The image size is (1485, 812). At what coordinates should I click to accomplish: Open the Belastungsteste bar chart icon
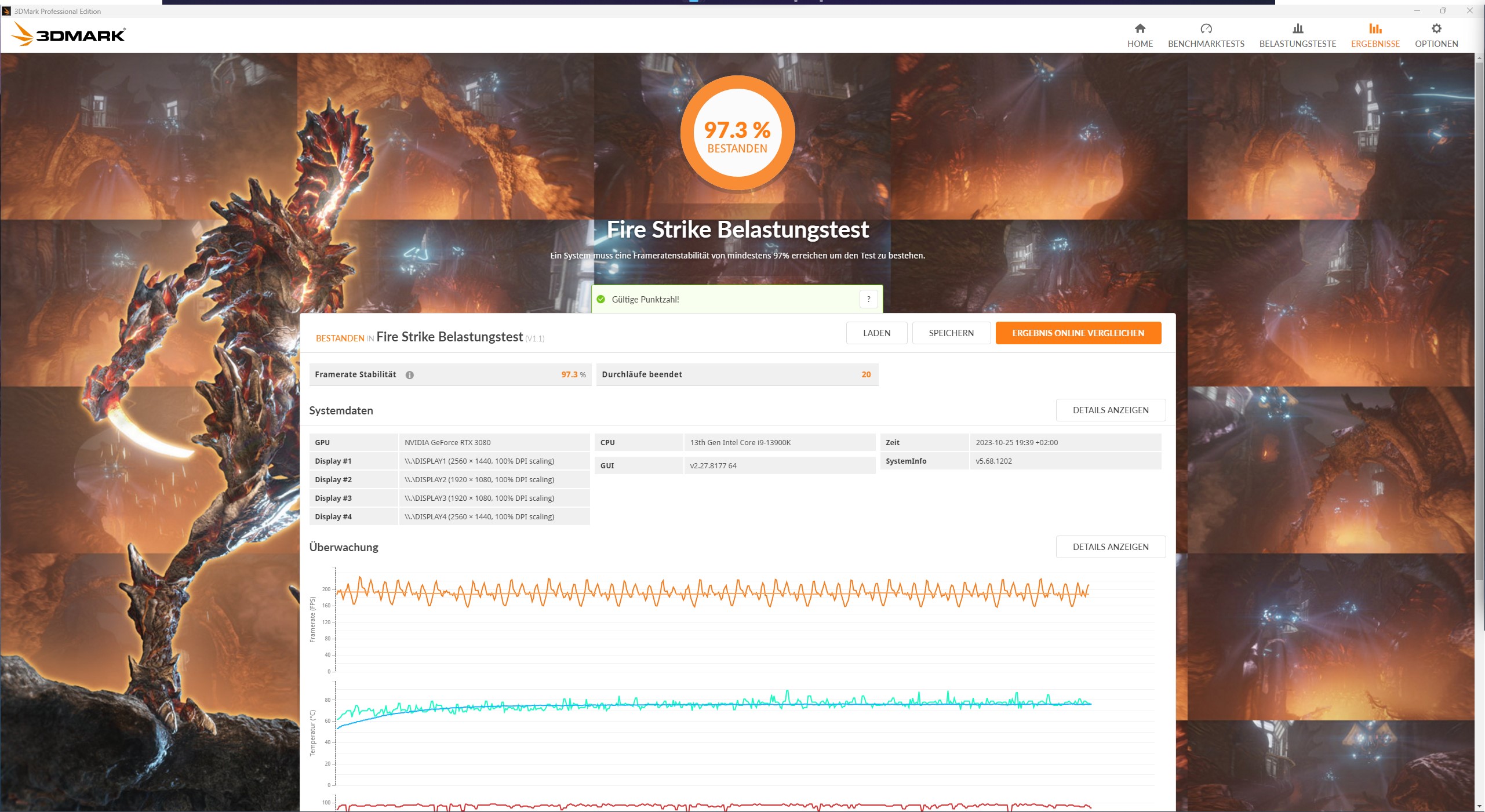pos(1298,29)
